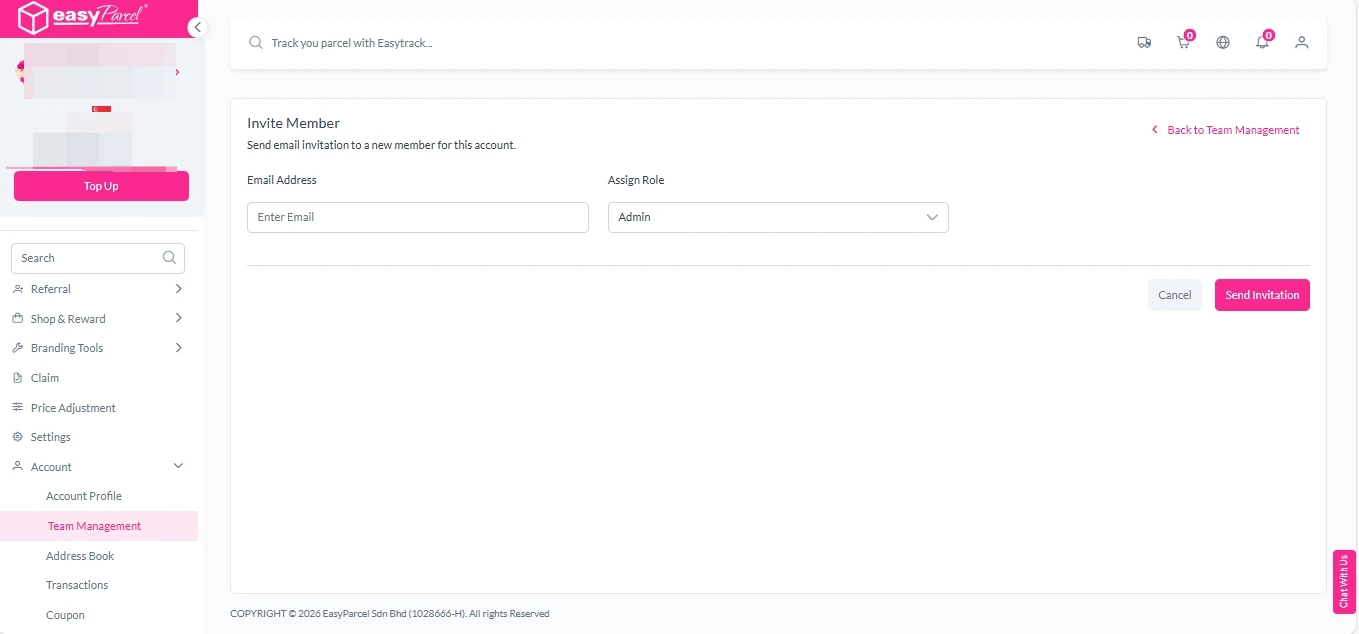Expand the Shop & Reward menu

click(x=98, y=319)
